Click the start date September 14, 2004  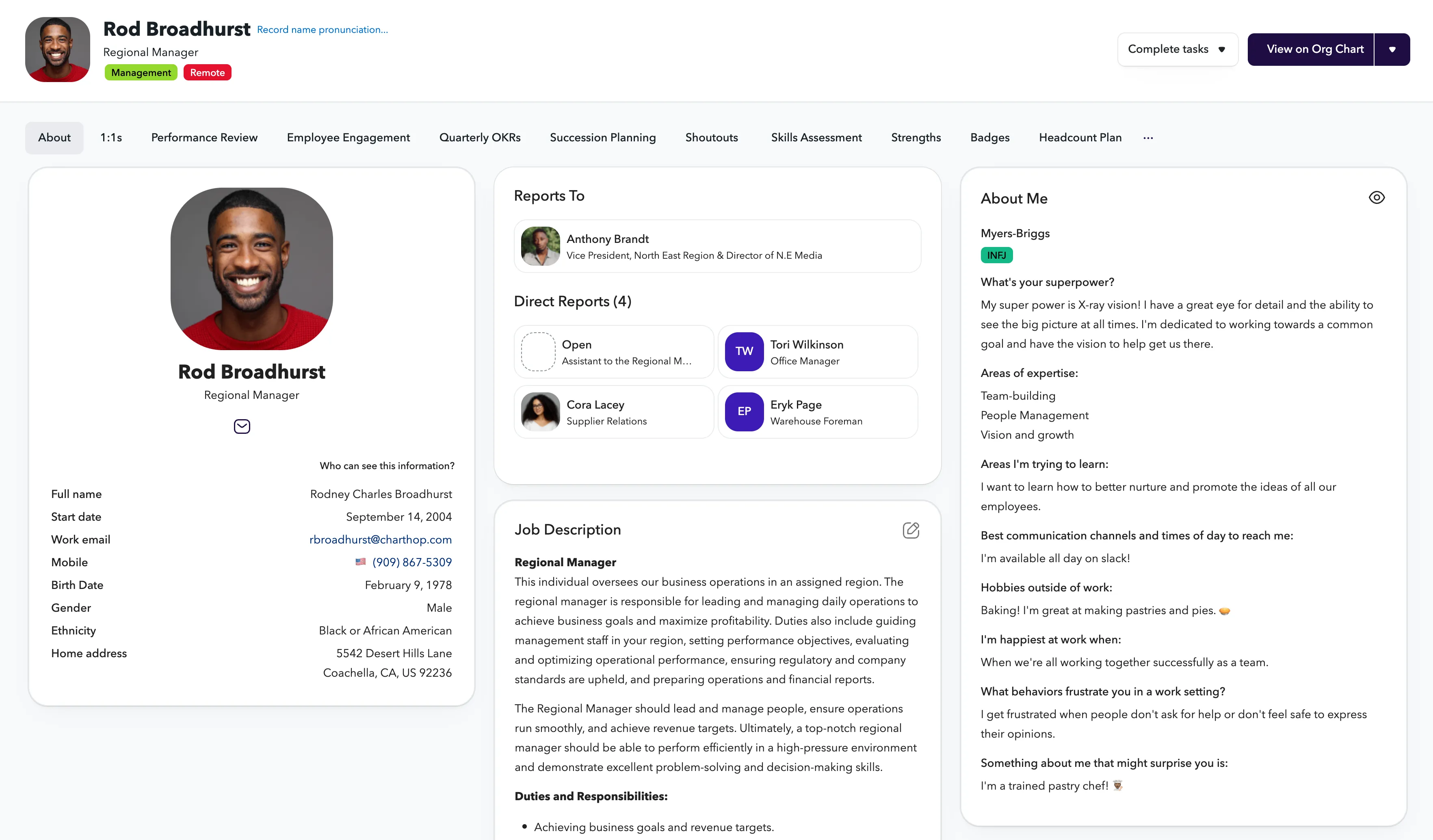(398, 516)
